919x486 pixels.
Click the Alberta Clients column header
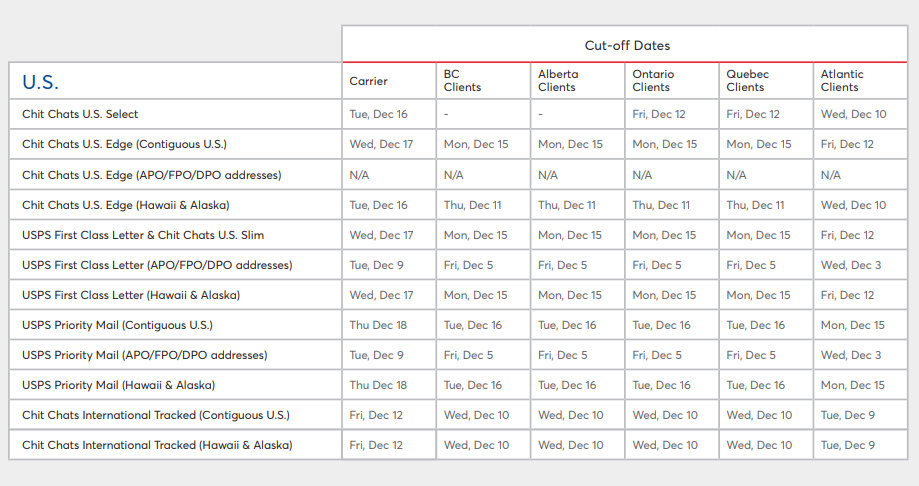click(x=558, y=81)
